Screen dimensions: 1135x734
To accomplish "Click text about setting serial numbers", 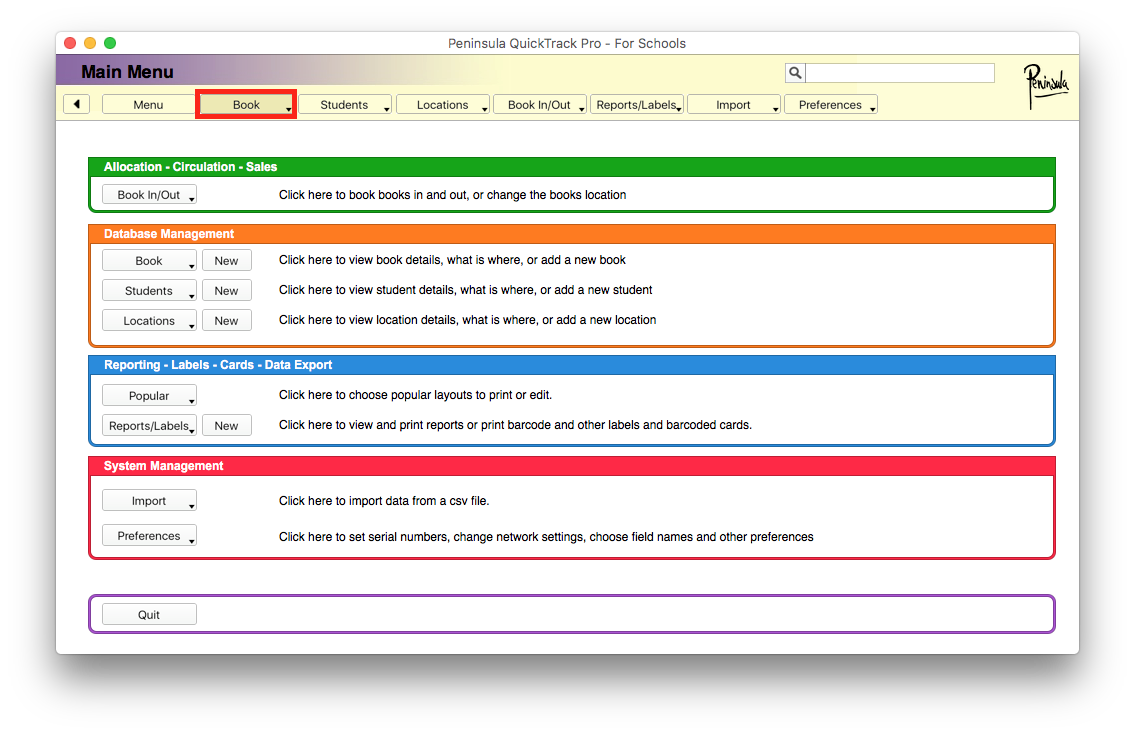I will (x=546, y=537).
